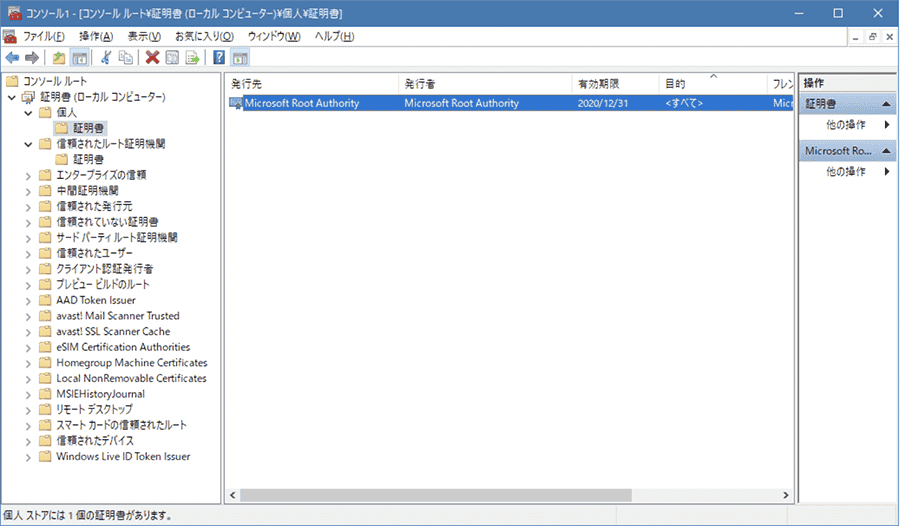
Task: Open the 表示(V) menu
Action: coord(144,36)
